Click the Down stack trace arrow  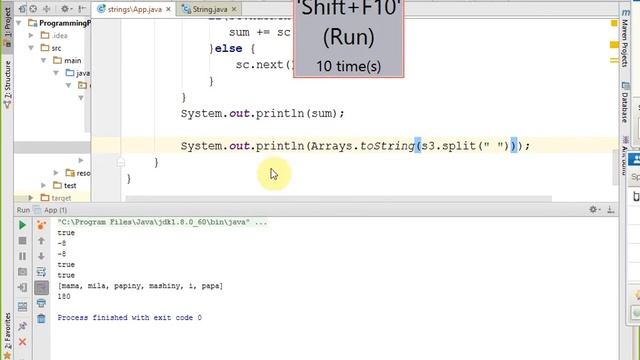coord(41,256)
